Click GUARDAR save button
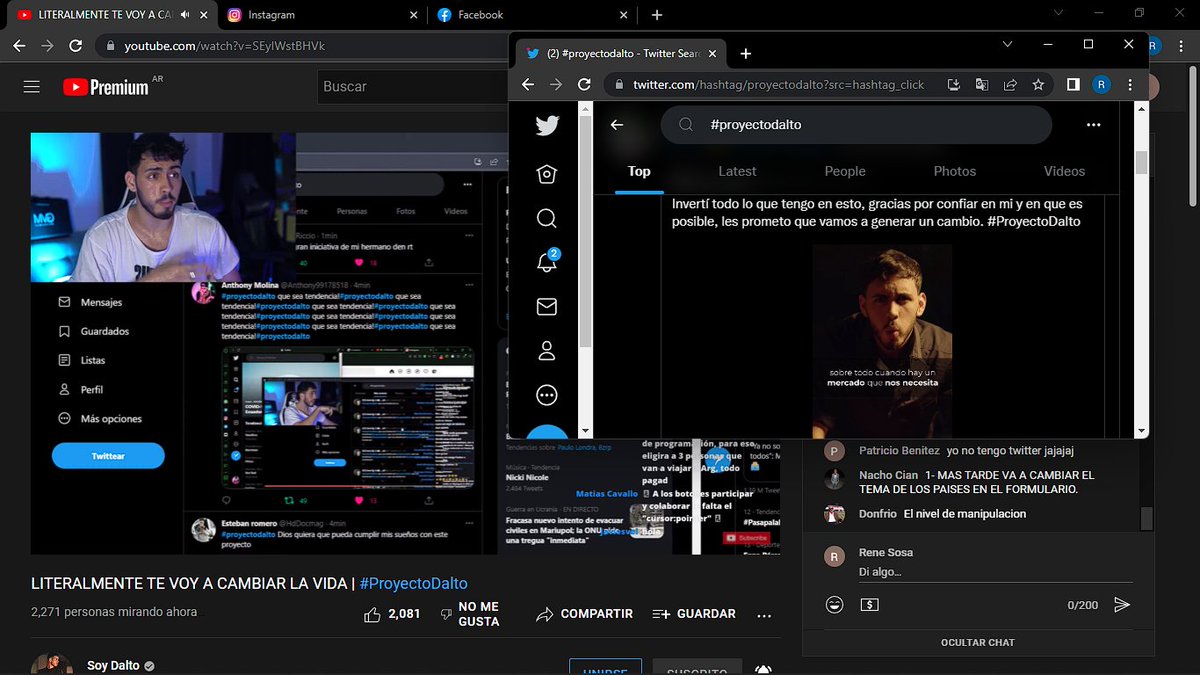1200x675 pixels. [694, 614]
